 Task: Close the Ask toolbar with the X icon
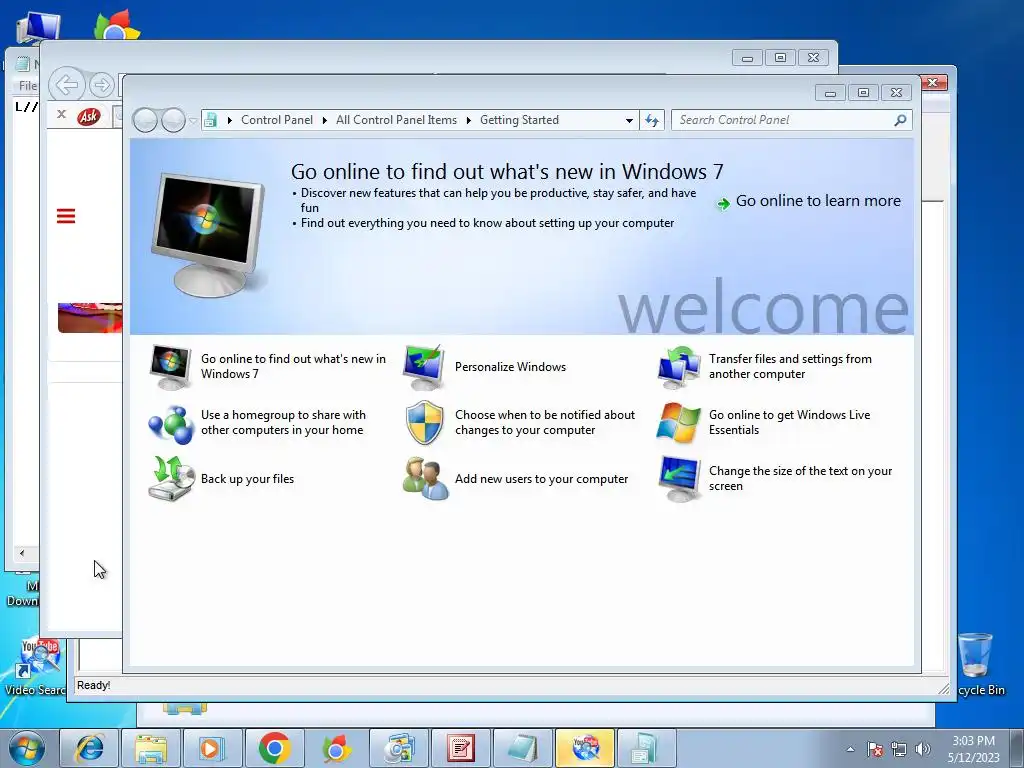(61, 114)
